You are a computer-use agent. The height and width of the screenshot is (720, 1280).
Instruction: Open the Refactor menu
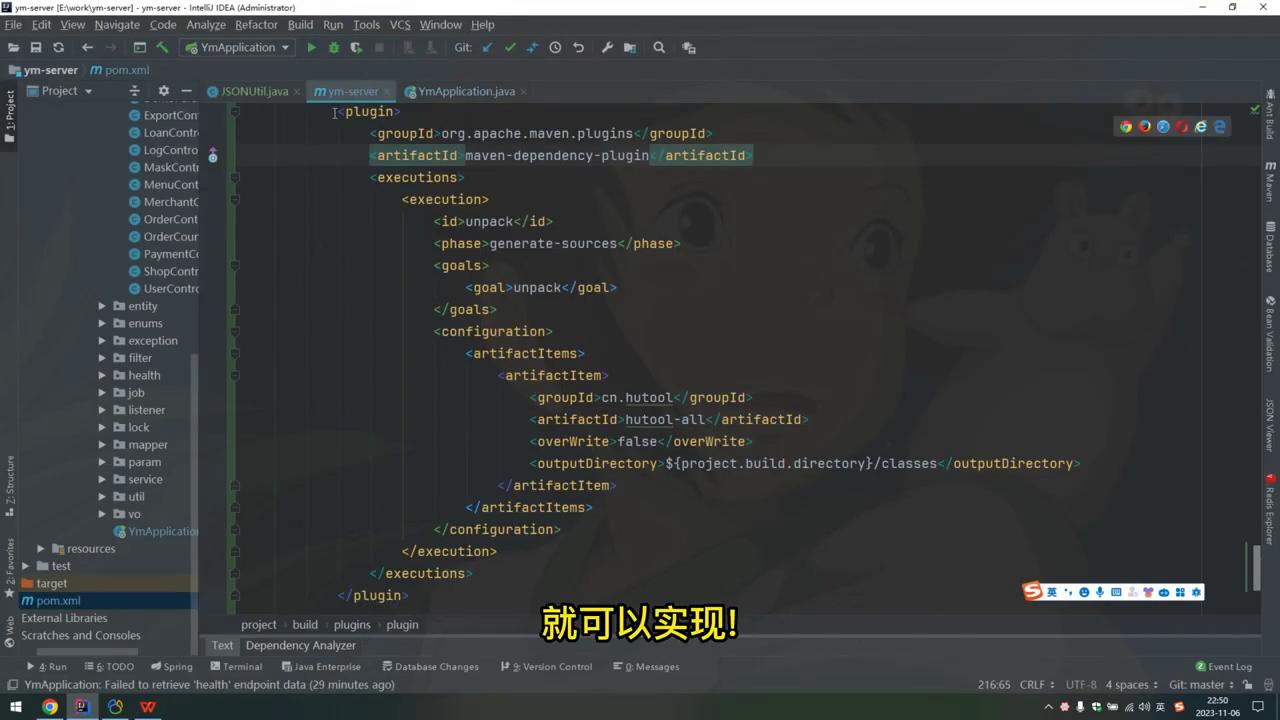tap(256, 25)
